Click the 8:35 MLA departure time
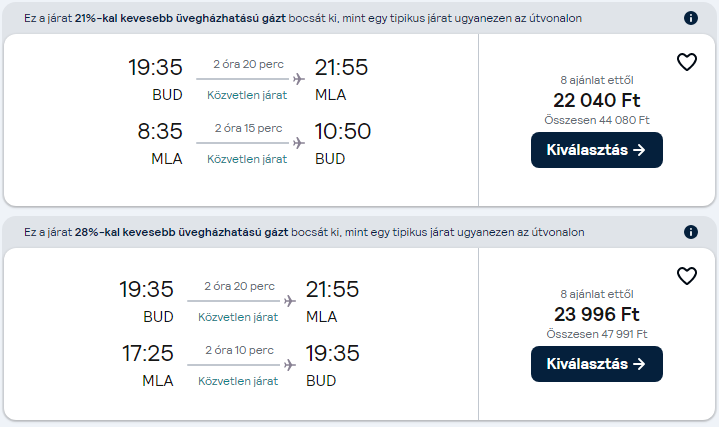Image resolution: width=719 pixels, height=427 pixels. 160,132
